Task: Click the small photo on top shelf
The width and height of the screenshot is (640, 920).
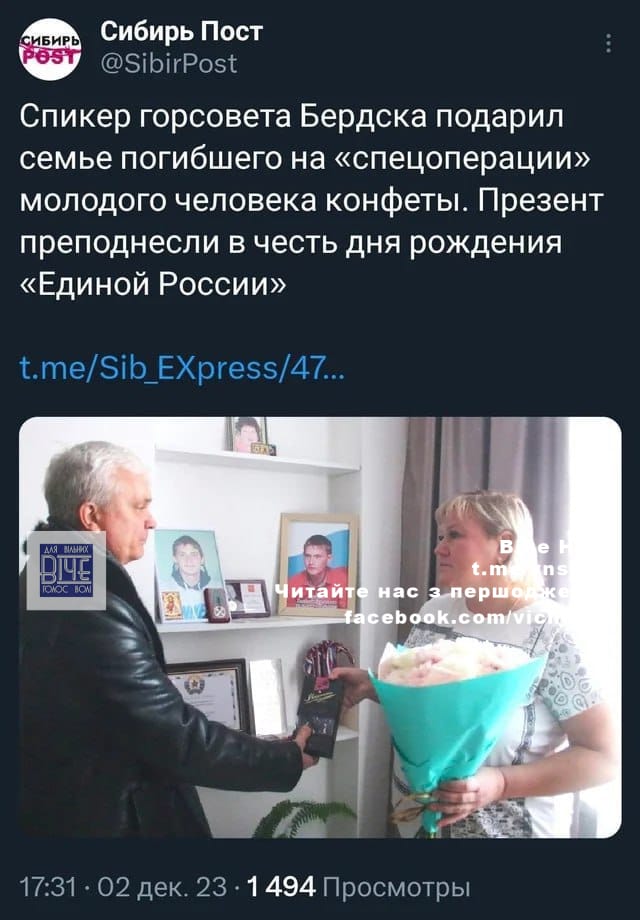Action: pyautogui.click(x=249, y=435)
